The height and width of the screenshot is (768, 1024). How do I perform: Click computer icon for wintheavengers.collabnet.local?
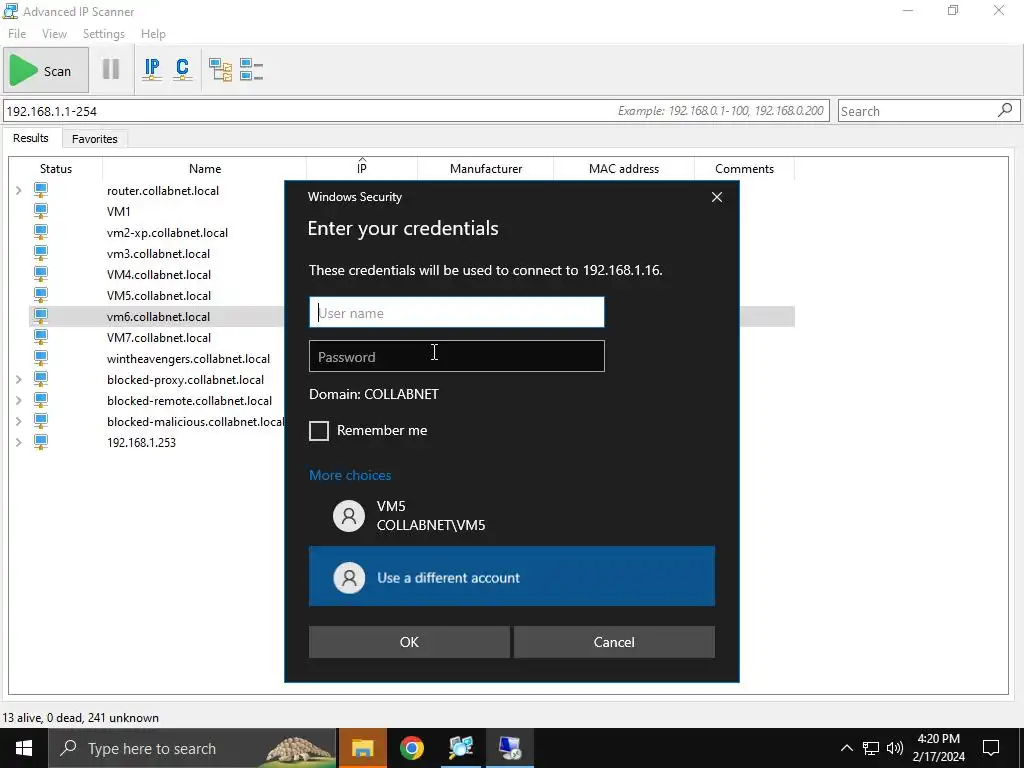point(40,358)
